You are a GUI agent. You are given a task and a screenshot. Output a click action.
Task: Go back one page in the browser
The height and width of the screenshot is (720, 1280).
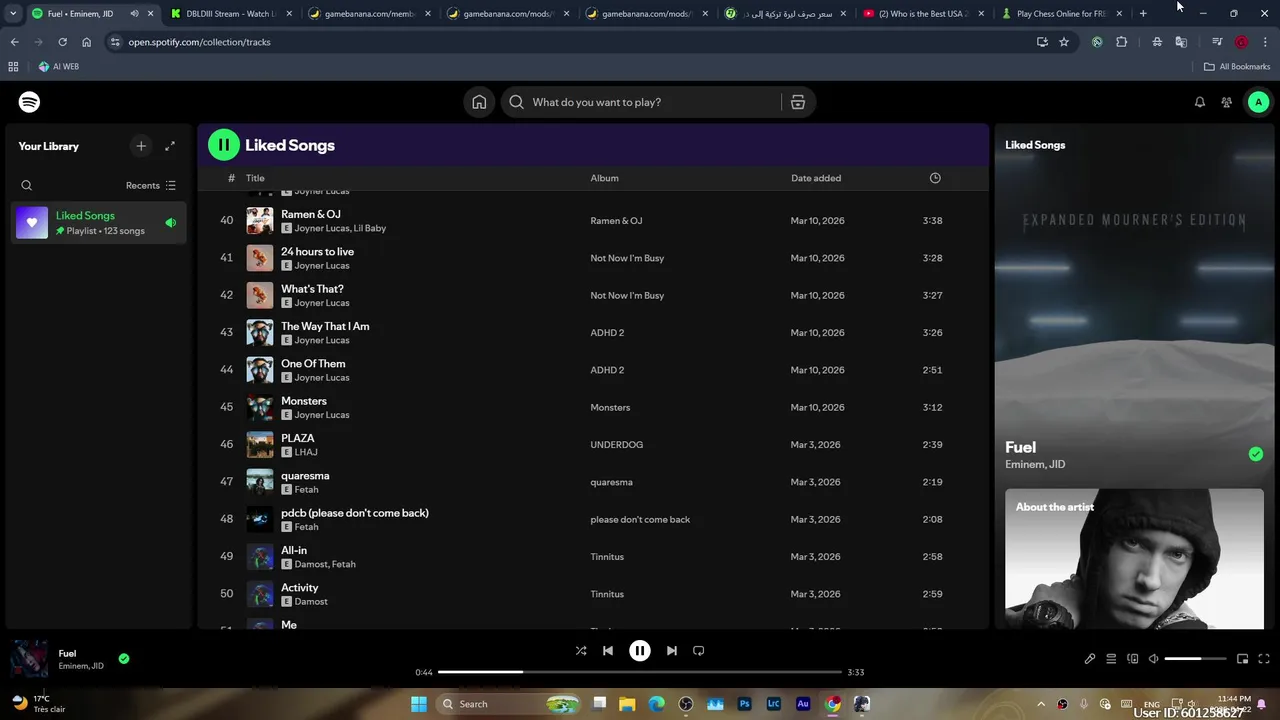tap(14, 42)
